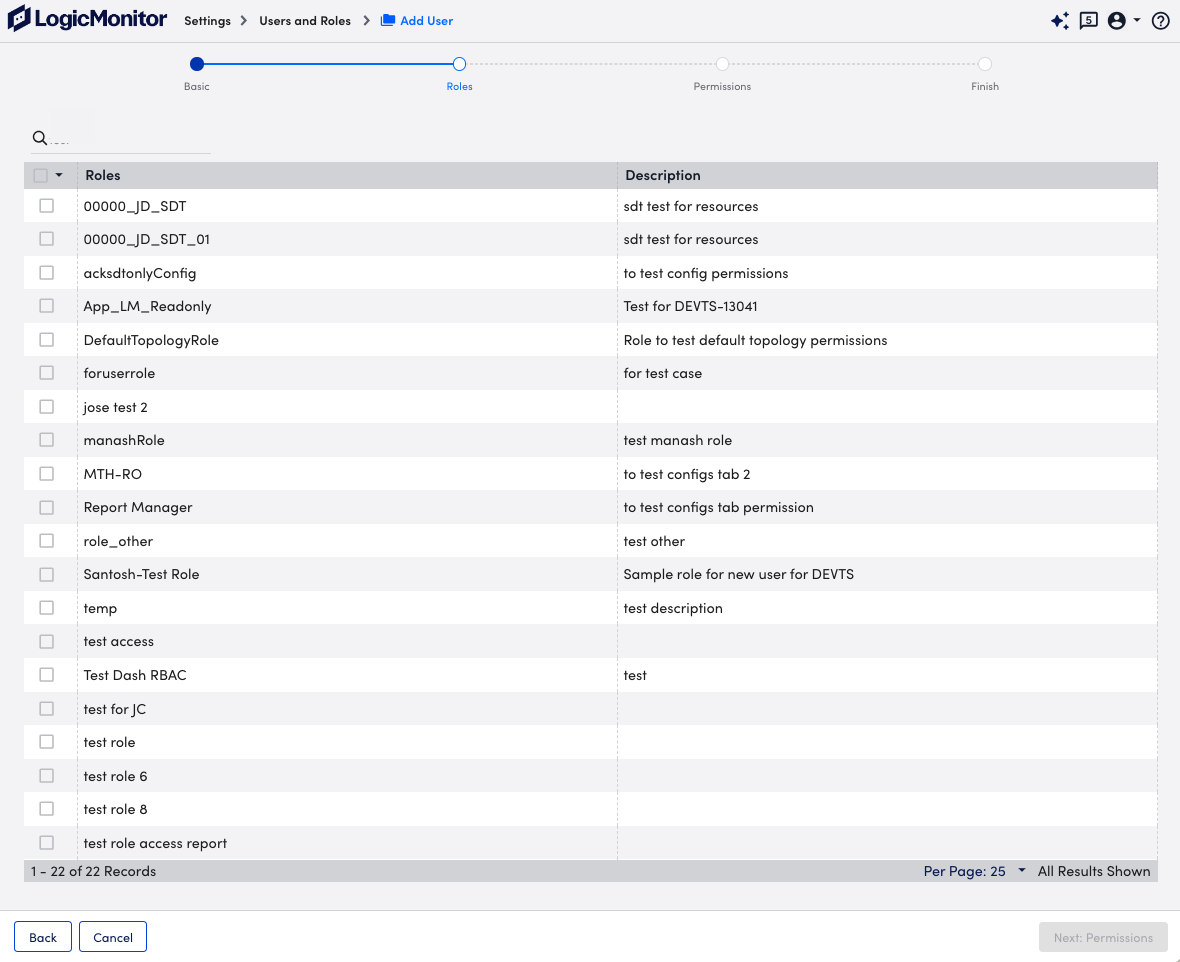Click the Add User folder icon in breadcrumb
This screenshot has width=1180, height=962.
(x=388, y=21)
